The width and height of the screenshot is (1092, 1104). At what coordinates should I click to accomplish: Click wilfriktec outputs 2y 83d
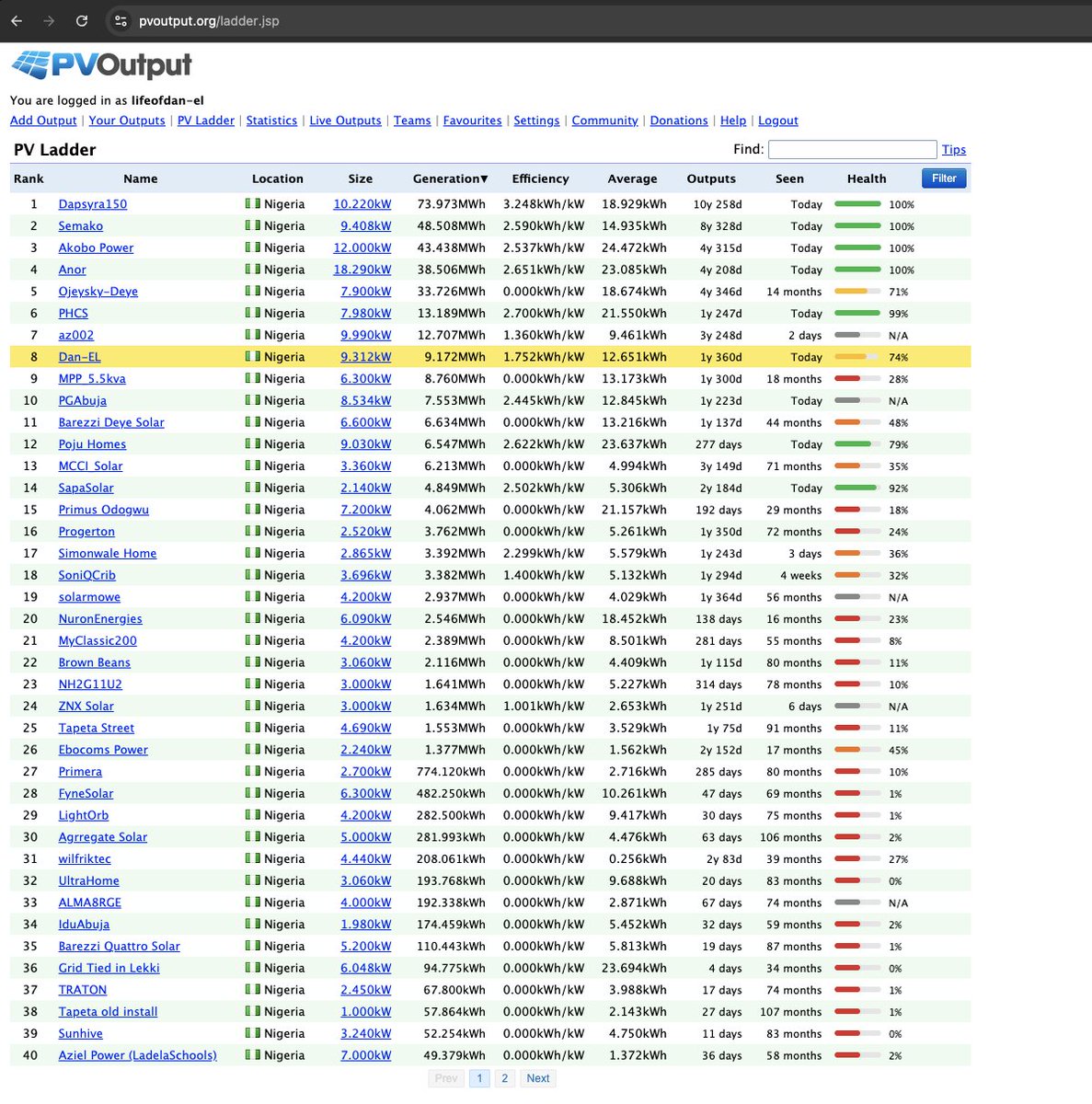coord(724,858)
